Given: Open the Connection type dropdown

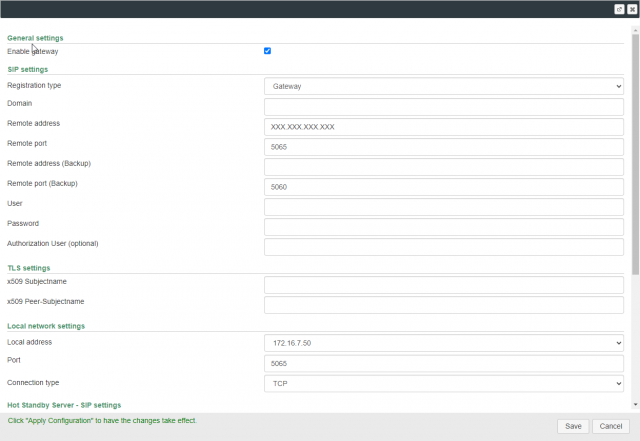Looking at the screenshot, I should pyautogui.click(x=444, y=383).
